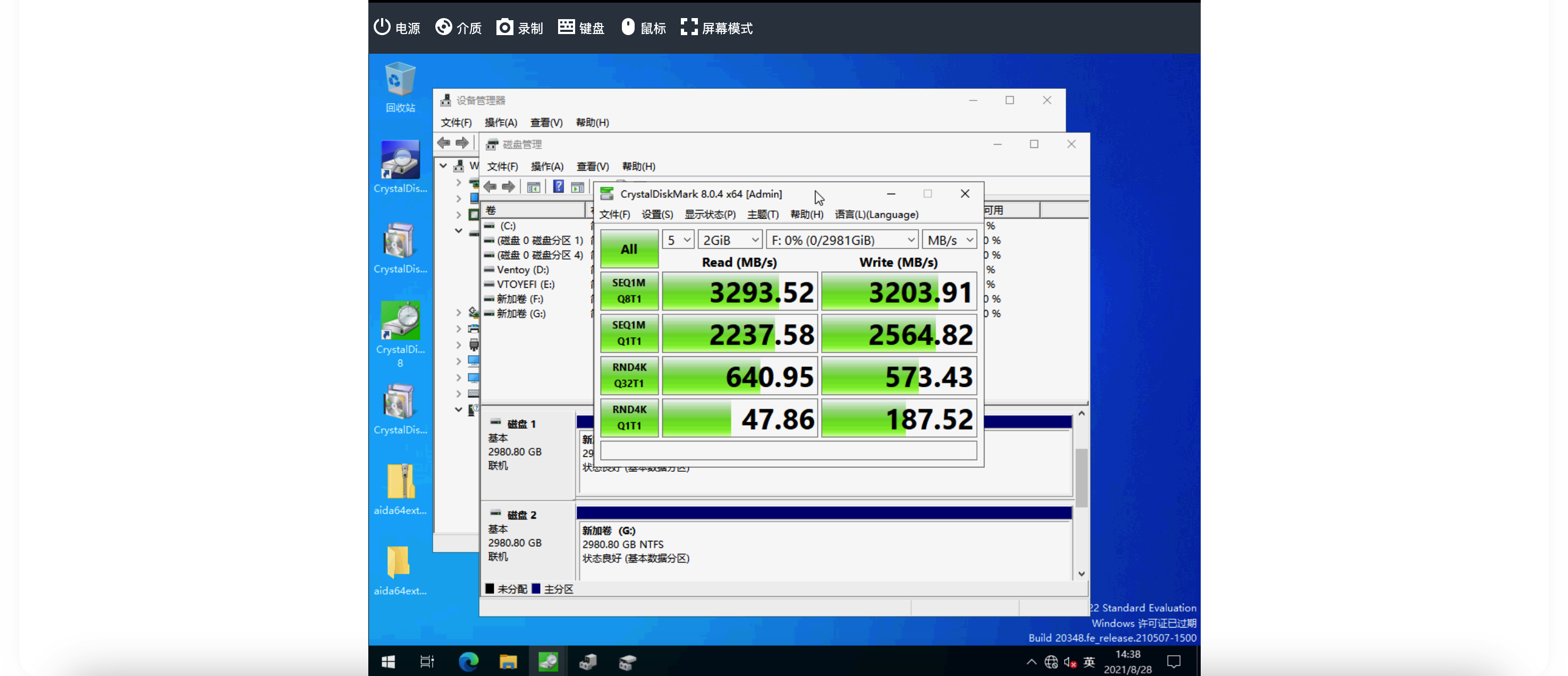Screen dimensions: 1568x676
Task: Click the input language indicator 英
Action: (1090, 662)
